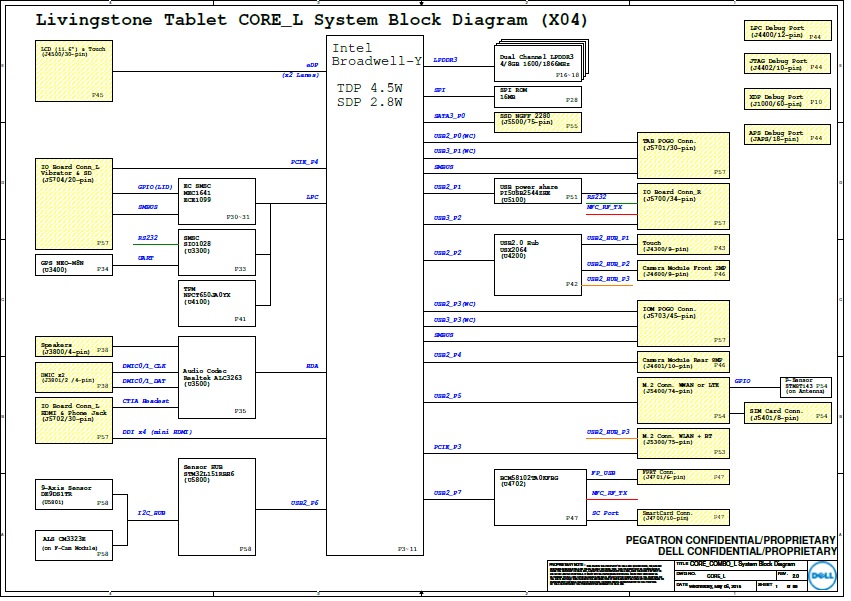Select the LCD (11.6") & Touch block
851x601 pixels.
(74, 71)
